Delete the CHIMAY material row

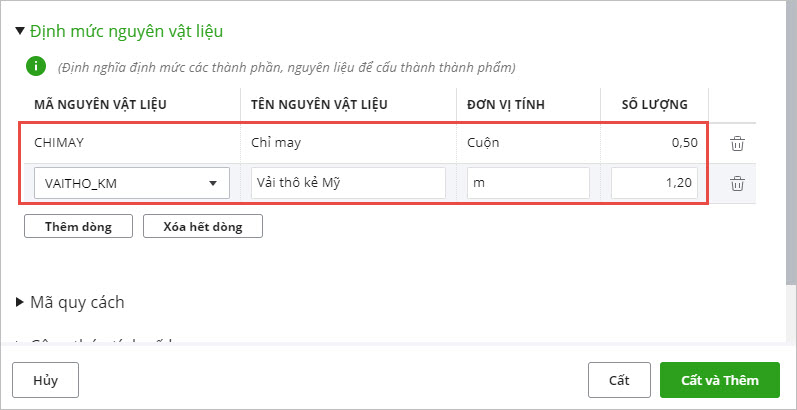coord(737,143)
